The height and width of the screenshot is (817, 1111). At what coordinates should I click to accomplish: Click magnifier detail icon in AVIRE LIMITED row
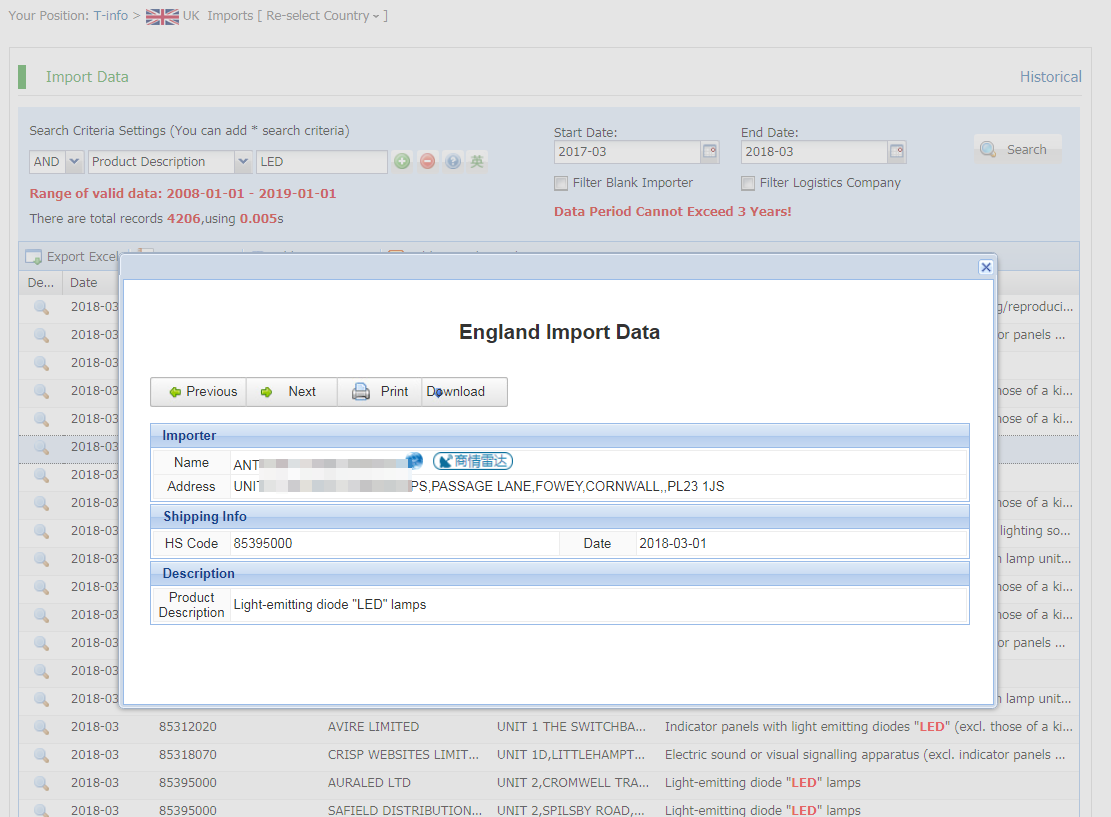pyautogui.click(x=41, y=727)
